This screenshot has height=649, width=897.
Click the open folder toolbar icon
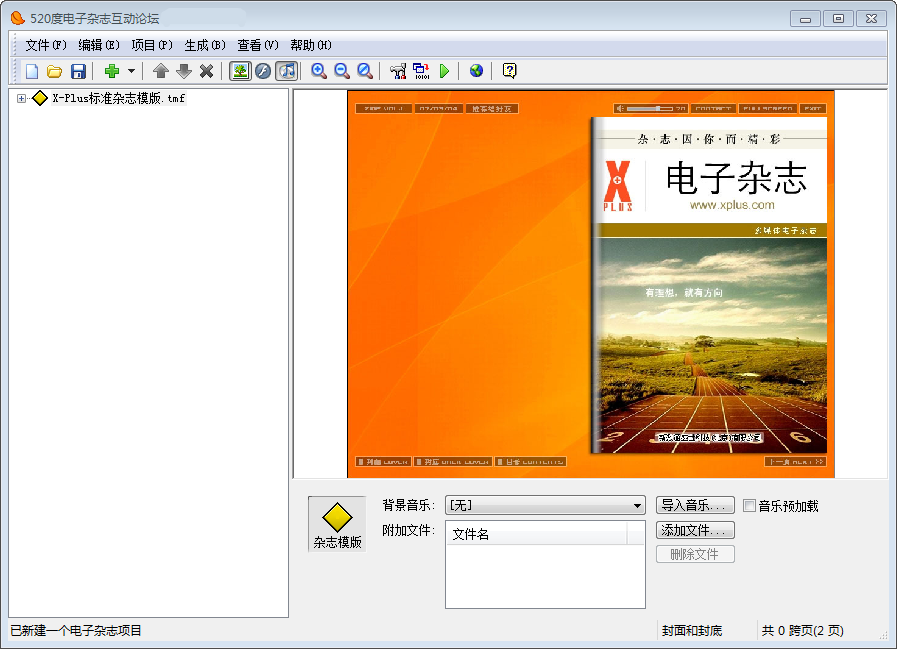point(55,71)
